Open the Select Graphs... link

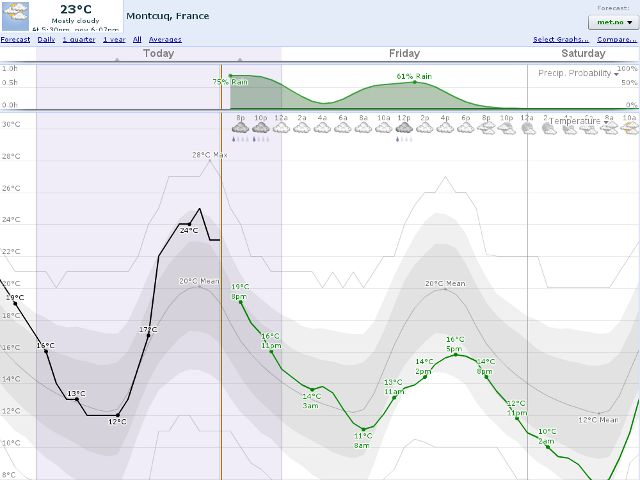560,39
